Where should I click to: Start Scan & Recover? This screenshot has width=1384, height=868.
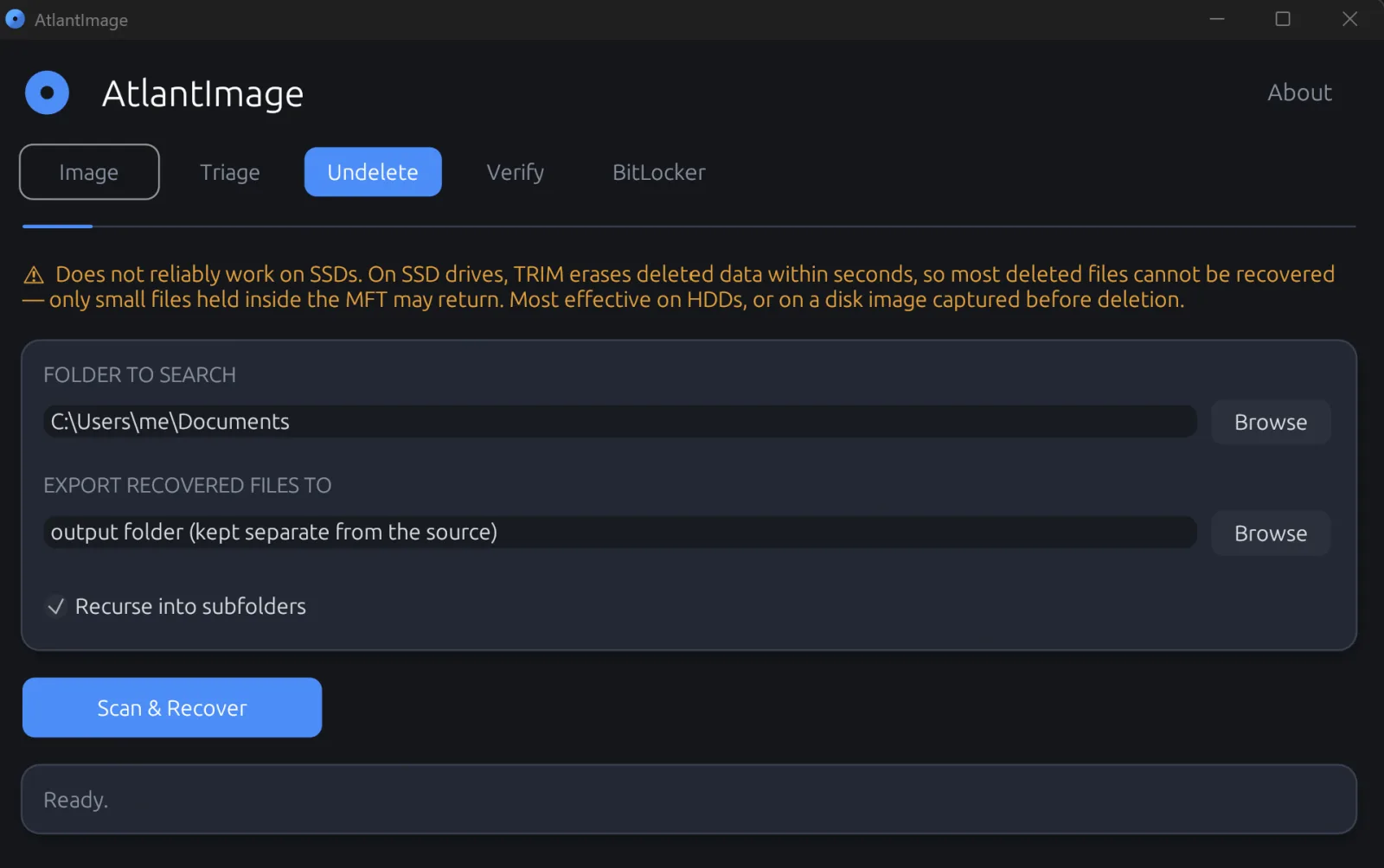(x=172, y=707)
